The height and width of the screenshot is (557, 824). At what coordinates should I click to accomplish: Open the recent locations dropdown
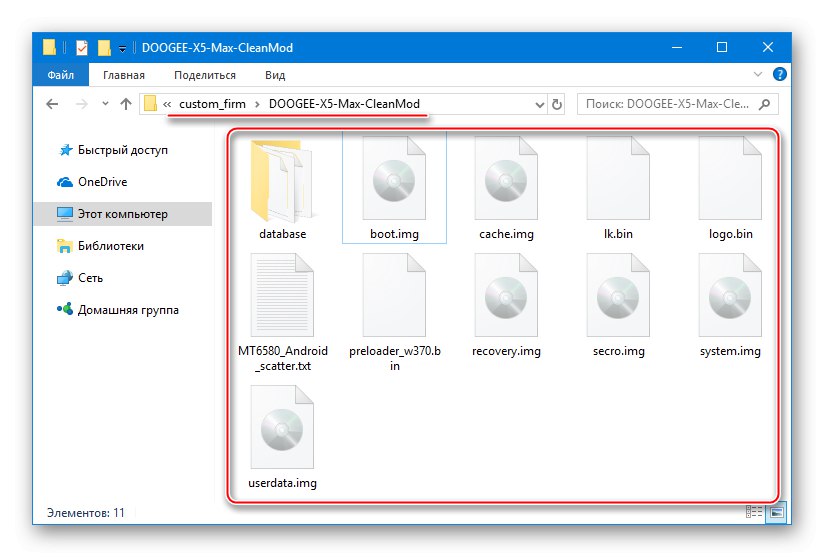[x=105, y=104]
